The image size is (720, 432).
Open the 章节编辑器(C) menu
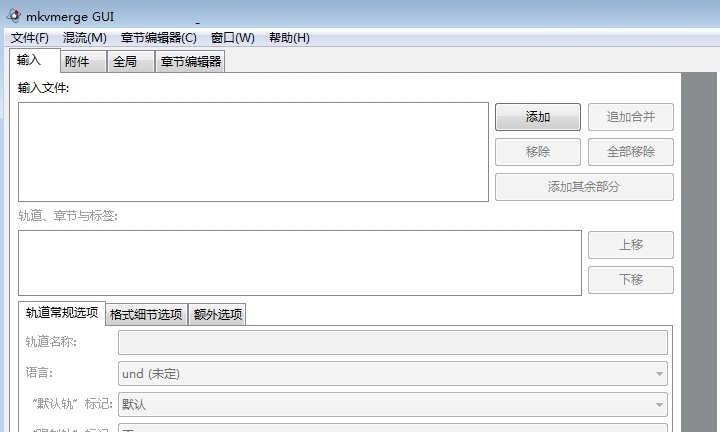coord(158,38)
